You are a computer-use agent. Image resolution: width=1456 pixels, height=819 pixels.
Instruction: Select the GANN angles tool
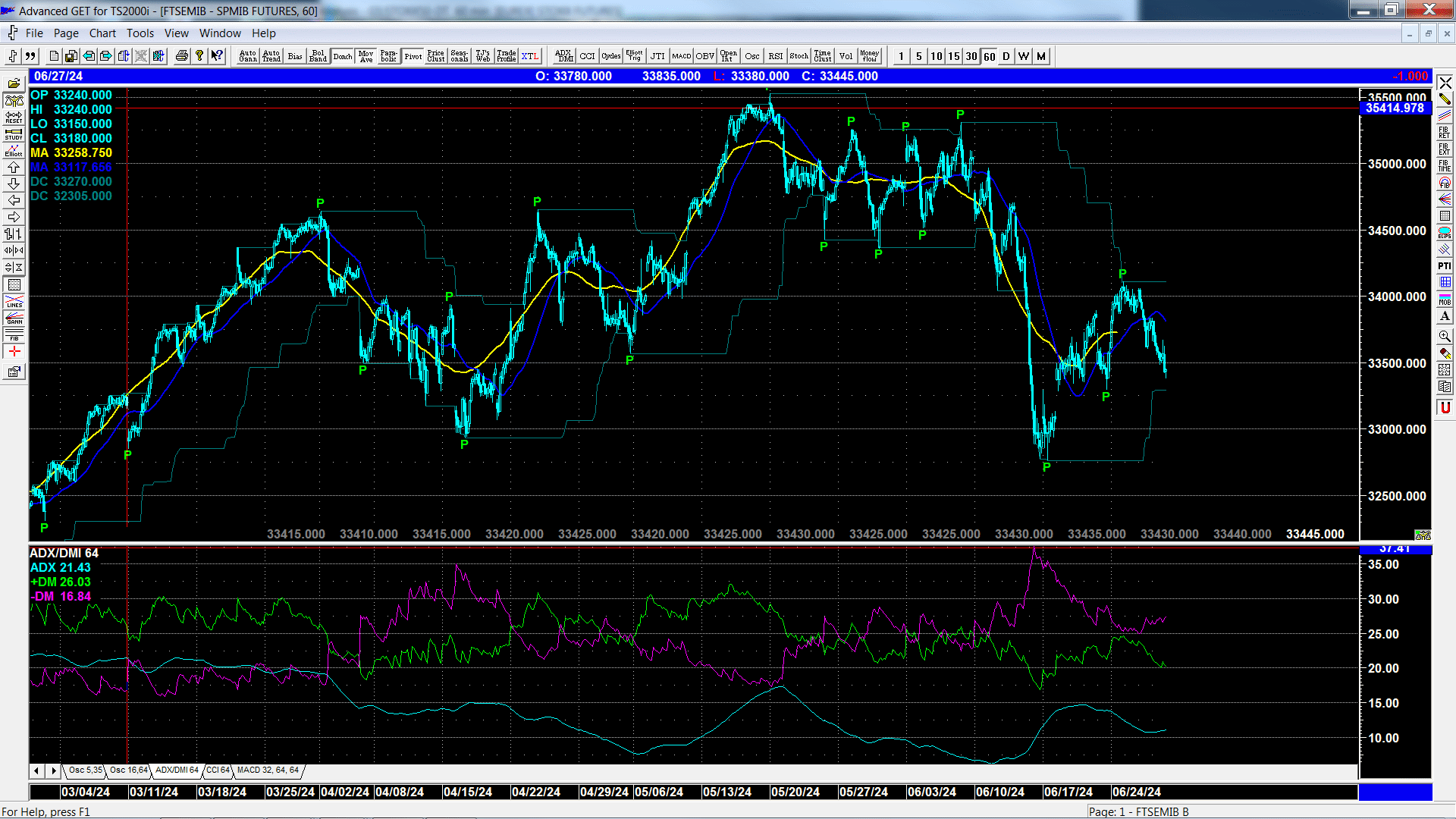(14, 318)
